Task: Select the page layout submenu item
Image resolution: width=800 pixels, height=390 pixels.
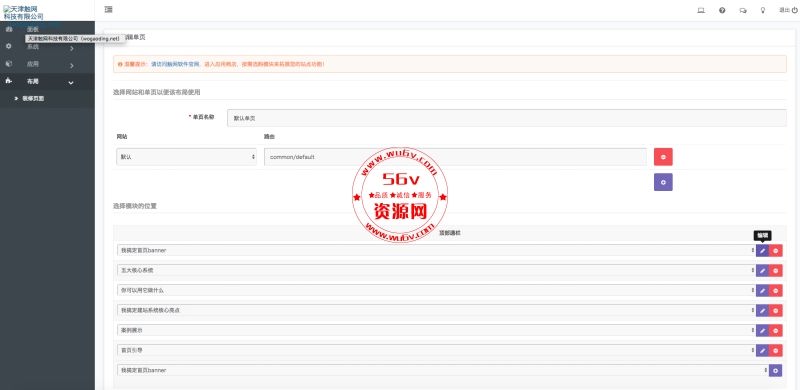Action: [33, 99]
